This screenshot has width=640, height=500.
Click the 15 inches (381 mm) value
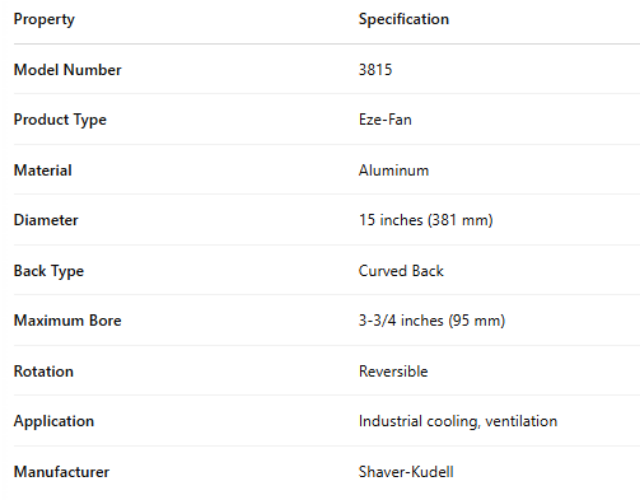(x=426, y=220)
